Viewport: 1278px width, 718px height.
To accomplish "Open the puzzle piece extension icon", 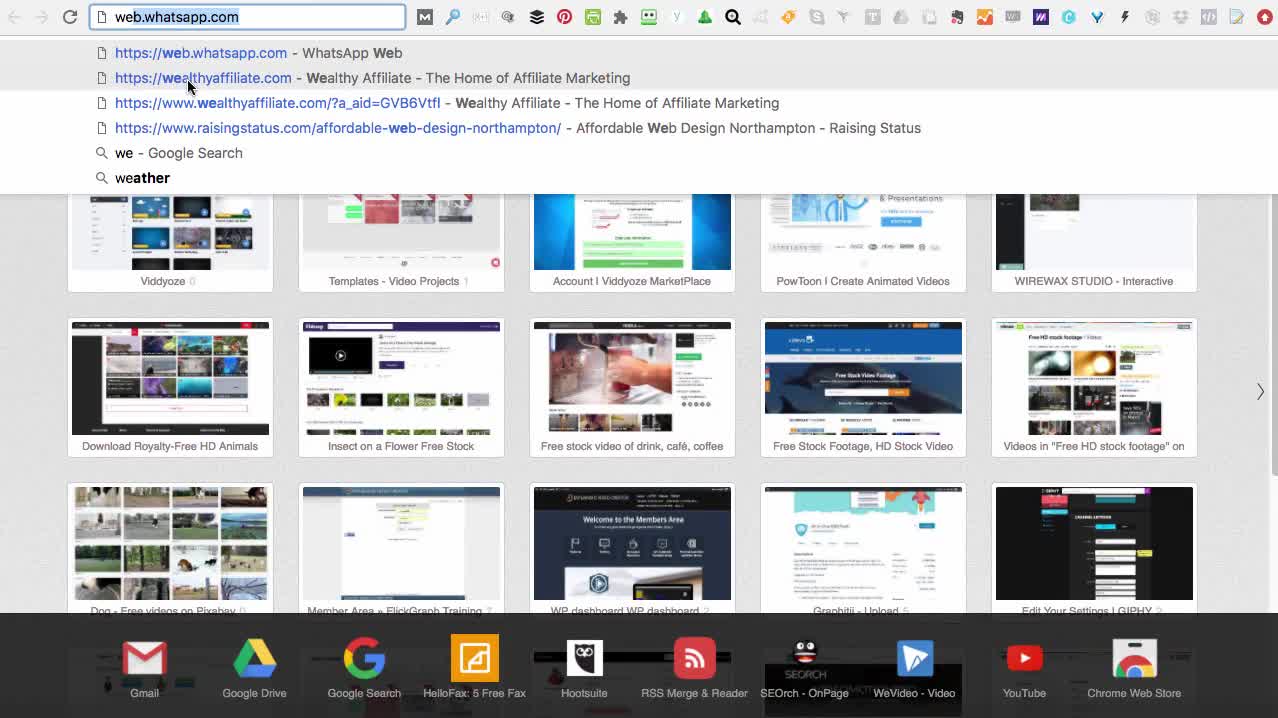I will [621, 17].
